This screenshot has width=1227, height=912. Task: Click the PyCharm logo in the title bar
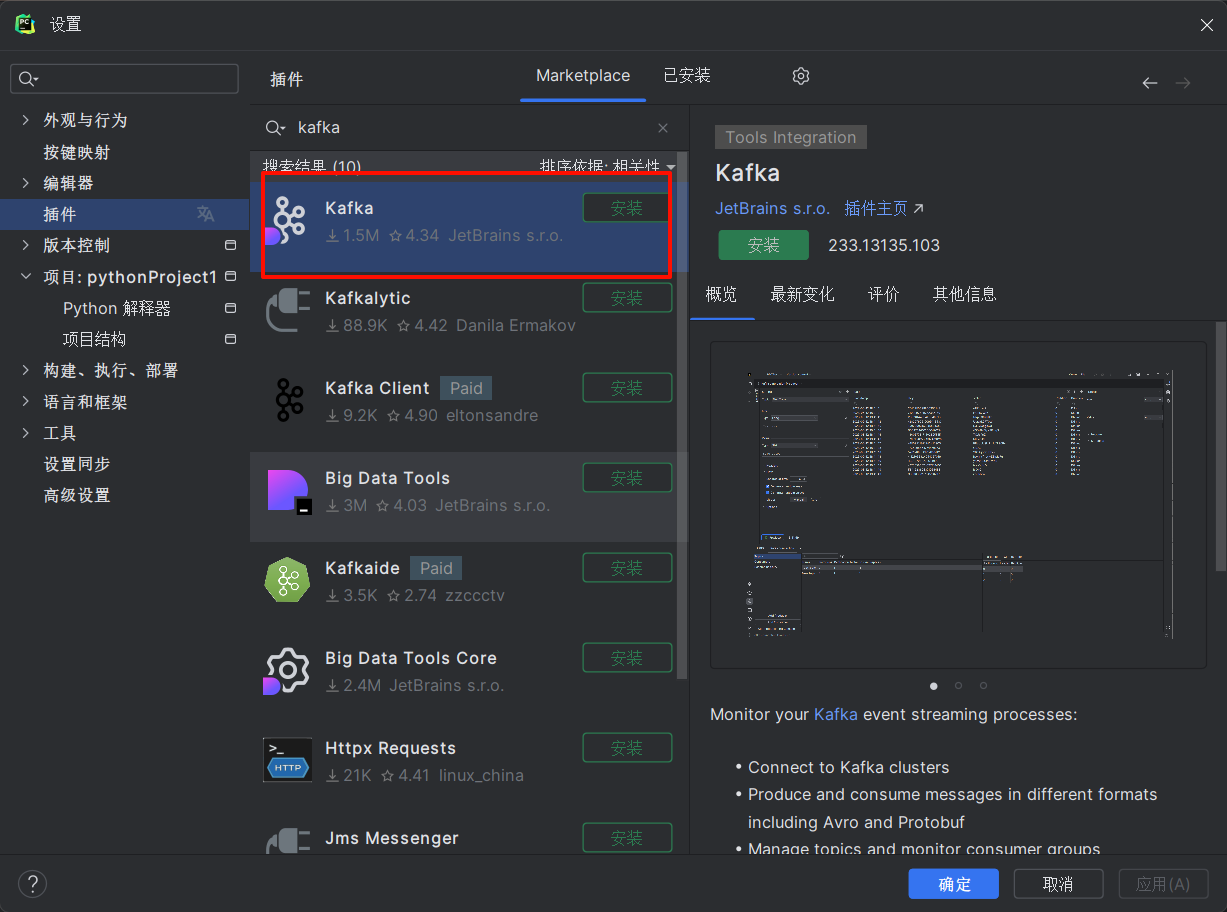[25, 24]
